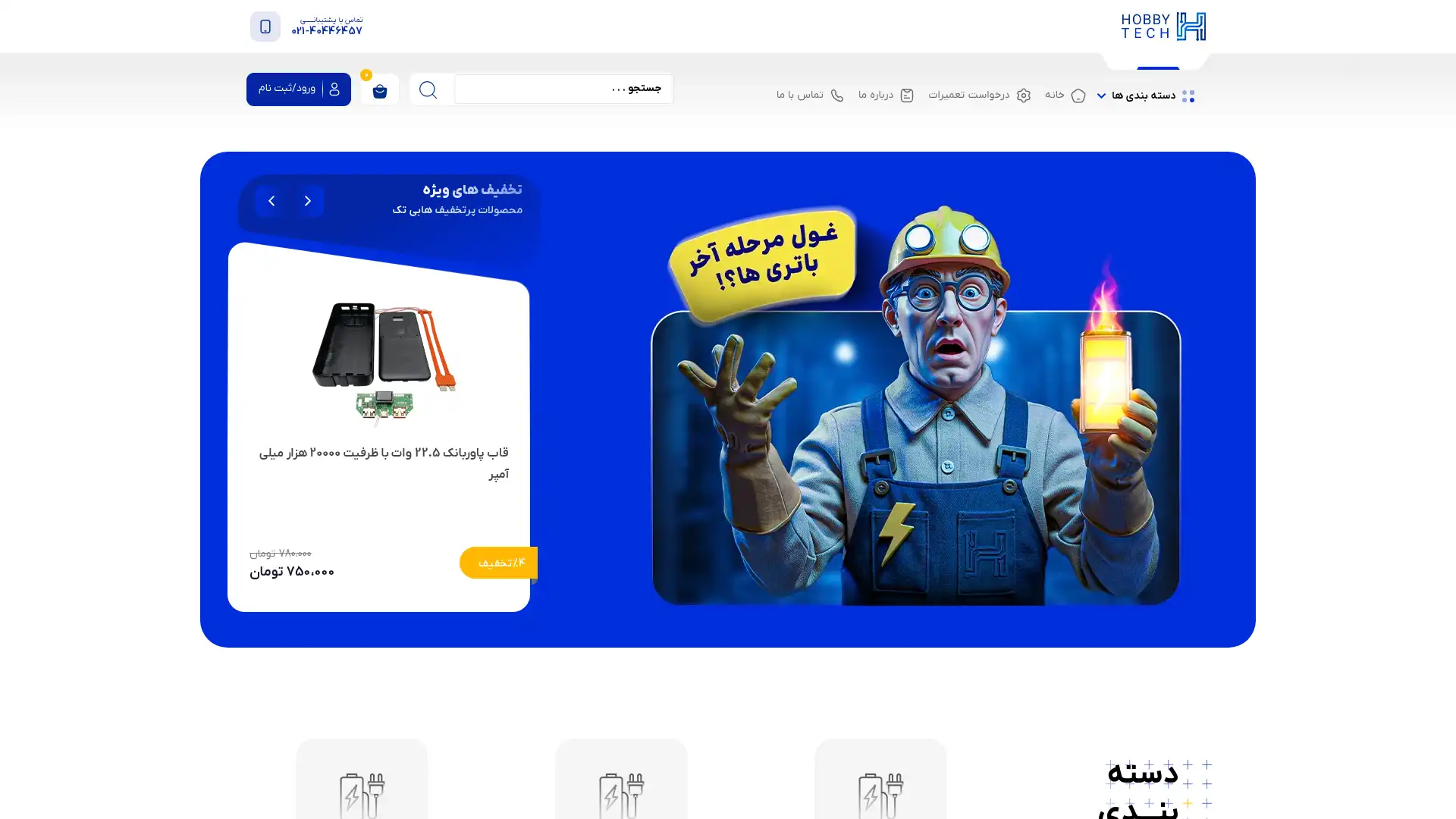Click the repair request gear icon
This screenshot has width=1456, height=819.
coord(1024,96)
